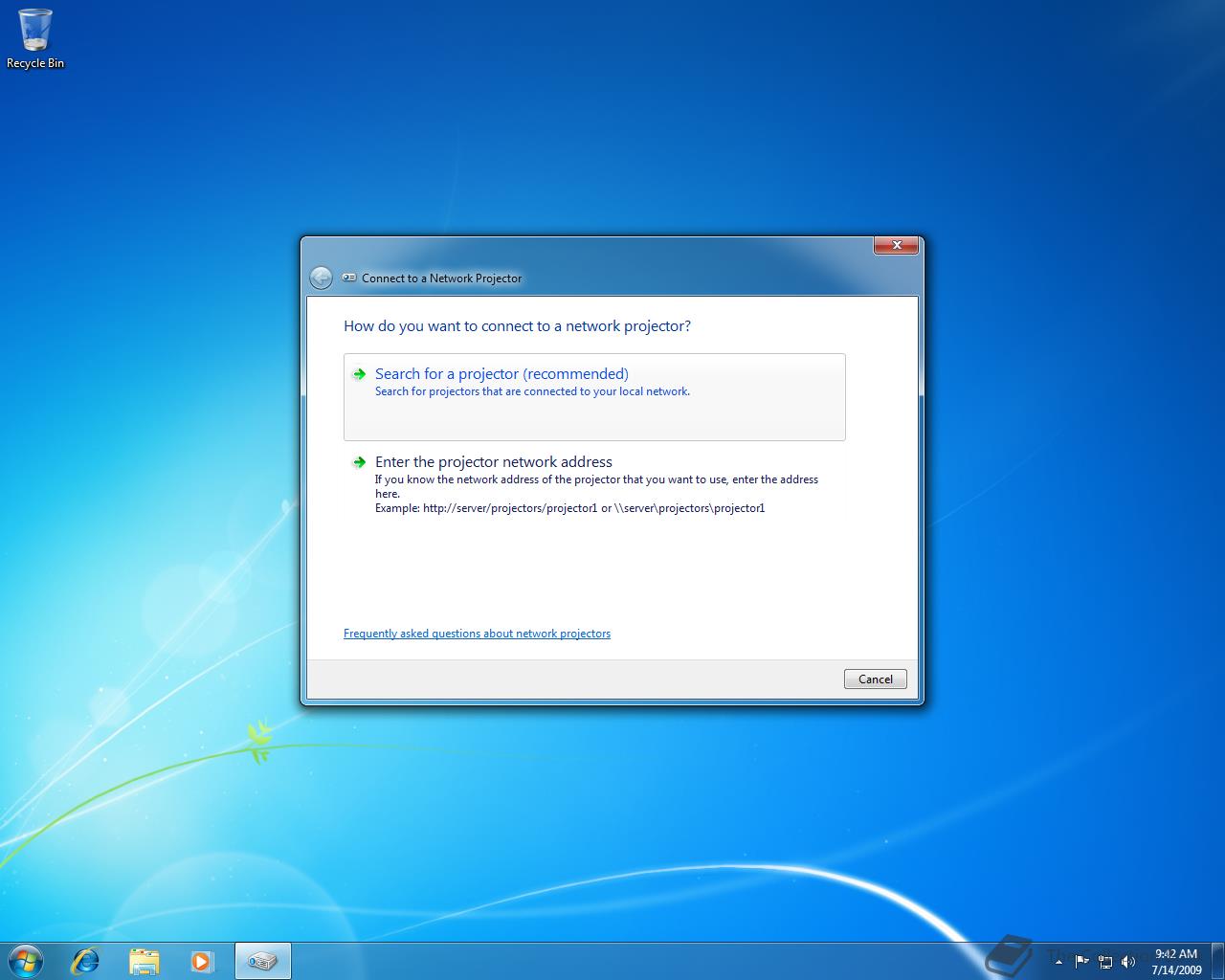1225x980 pixels.
Task: Launch Internet Explorer from the taskbar
Action: [x=86, y=961]
